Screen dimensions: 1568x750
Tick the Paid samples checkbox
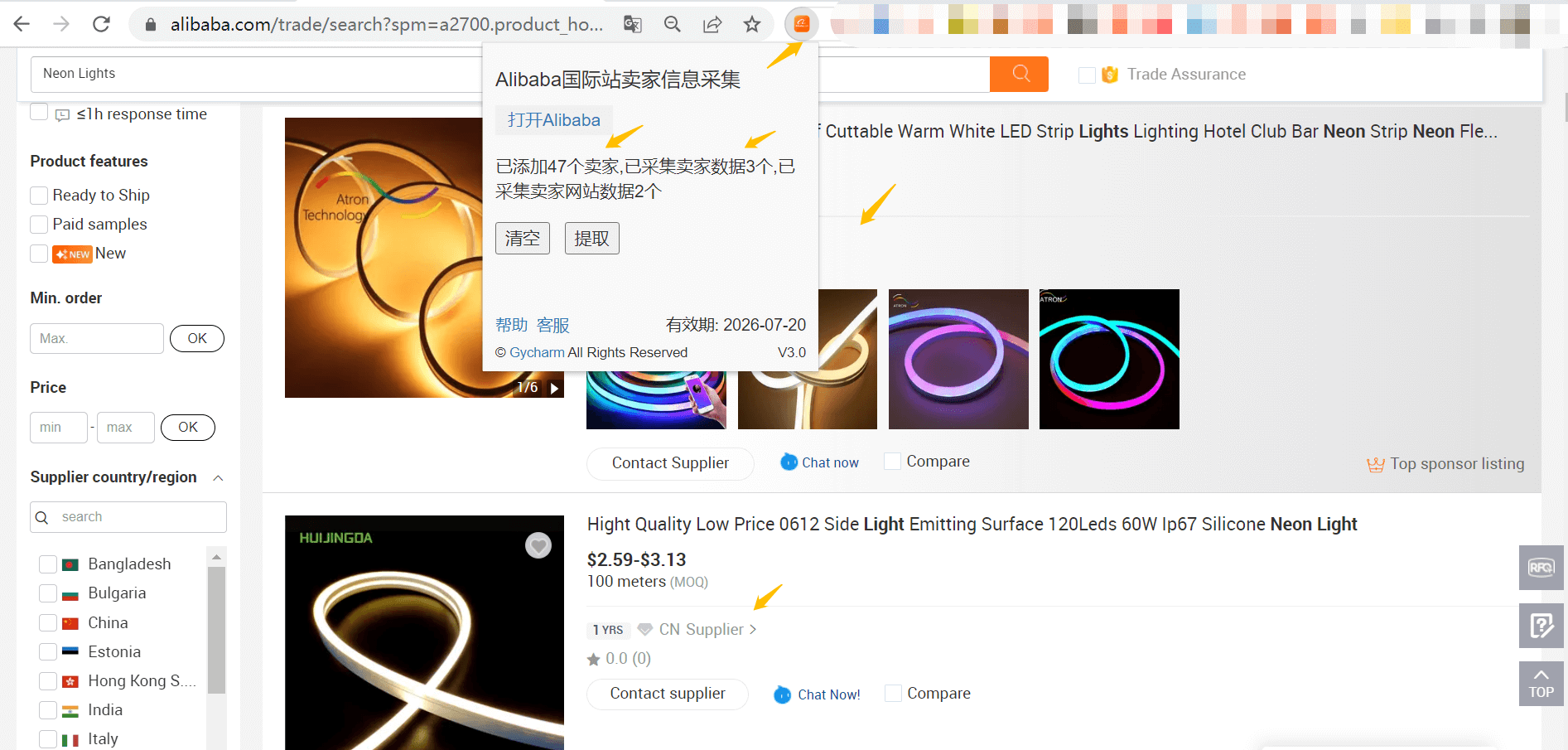[x=39, y=225]
